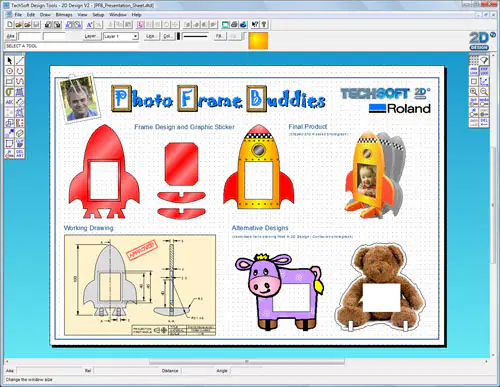Choose the straight line drawing tool

[20, 60]
